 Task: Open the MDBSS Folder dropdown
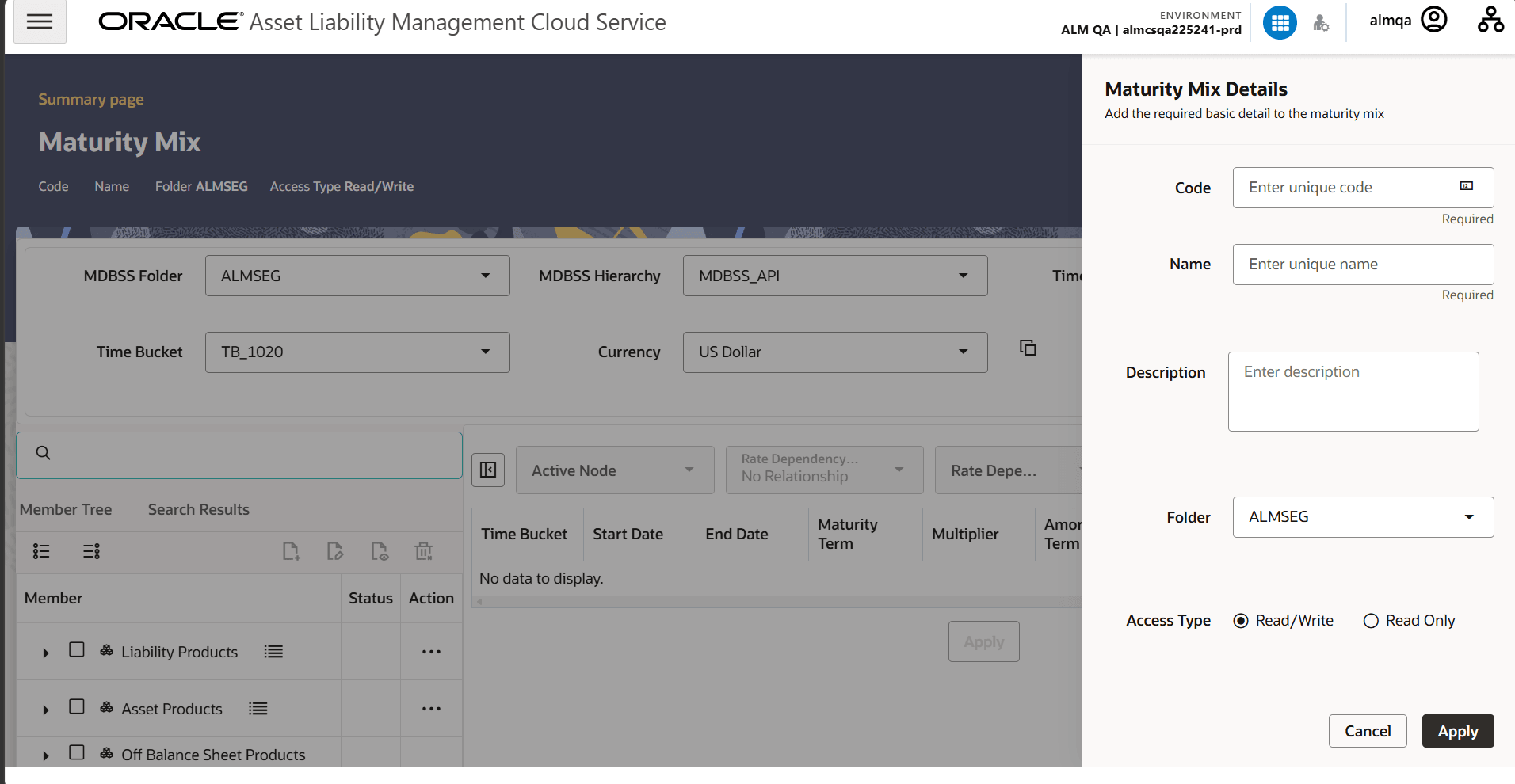(357, 276)
